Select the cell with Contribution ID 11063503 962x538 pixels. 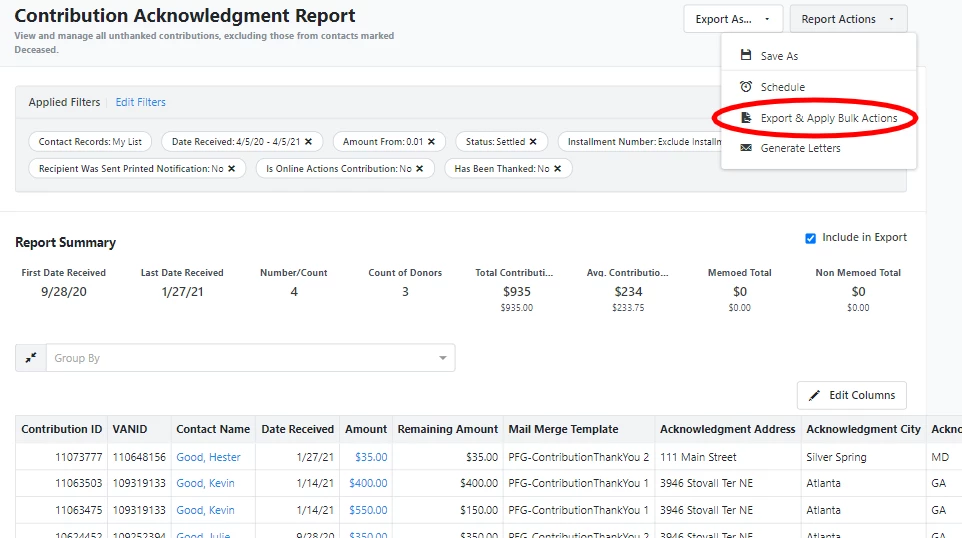pos(61,483)
